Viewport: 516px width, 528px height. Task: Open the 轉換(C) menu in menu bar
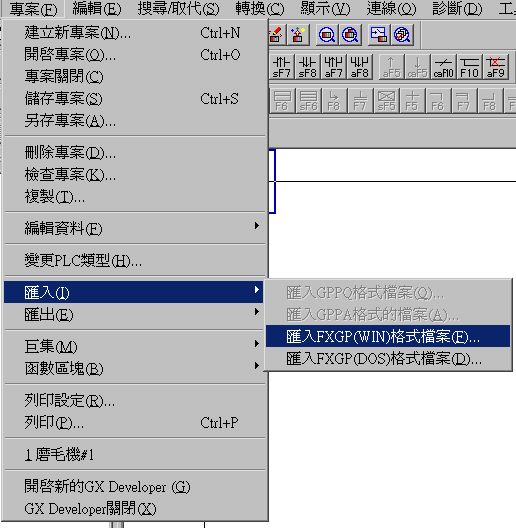pyautogui.click(x=260, y=9)
